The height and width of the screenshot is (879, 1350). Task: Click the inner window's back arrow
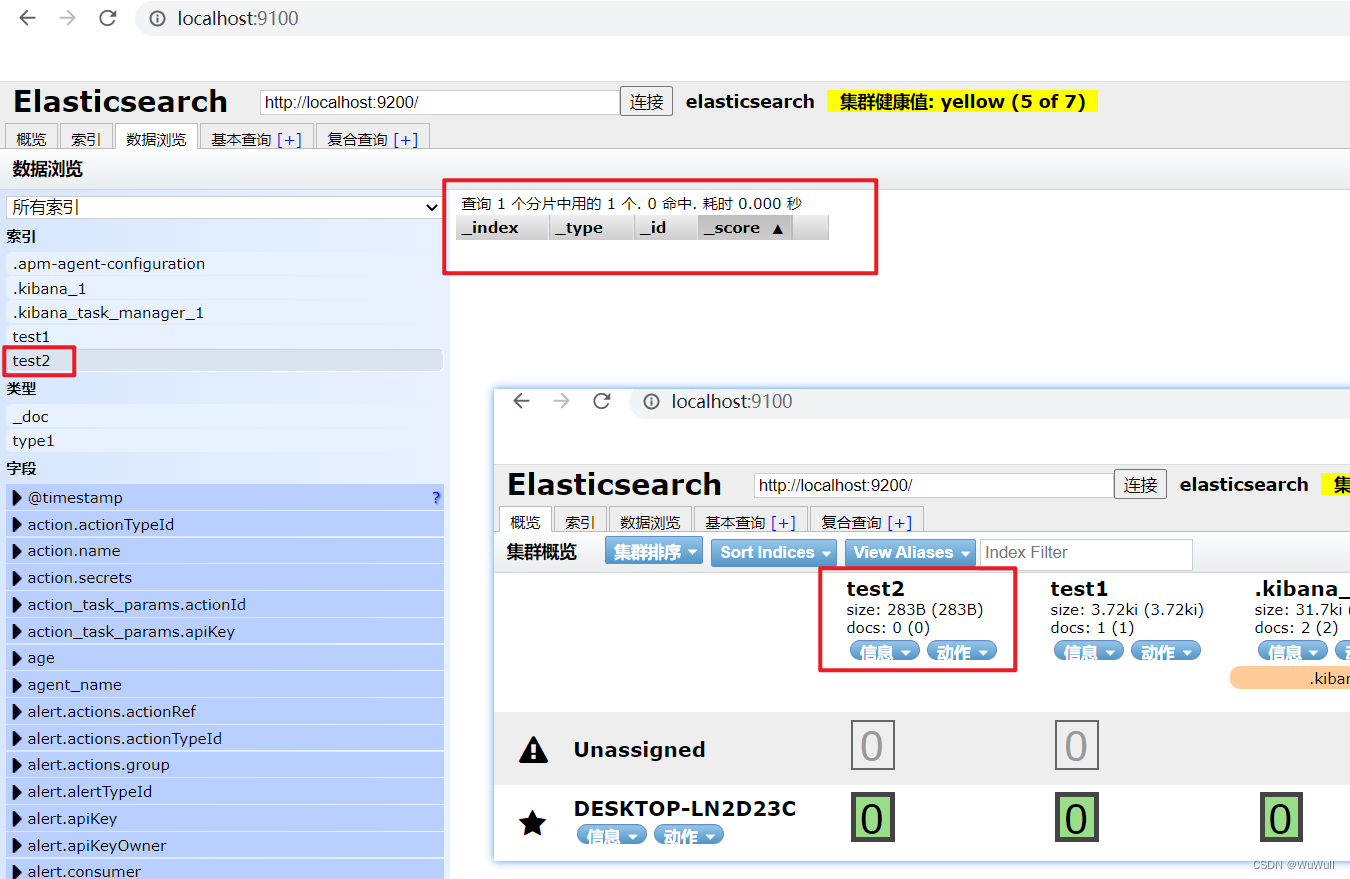click(x=521, y=401)
